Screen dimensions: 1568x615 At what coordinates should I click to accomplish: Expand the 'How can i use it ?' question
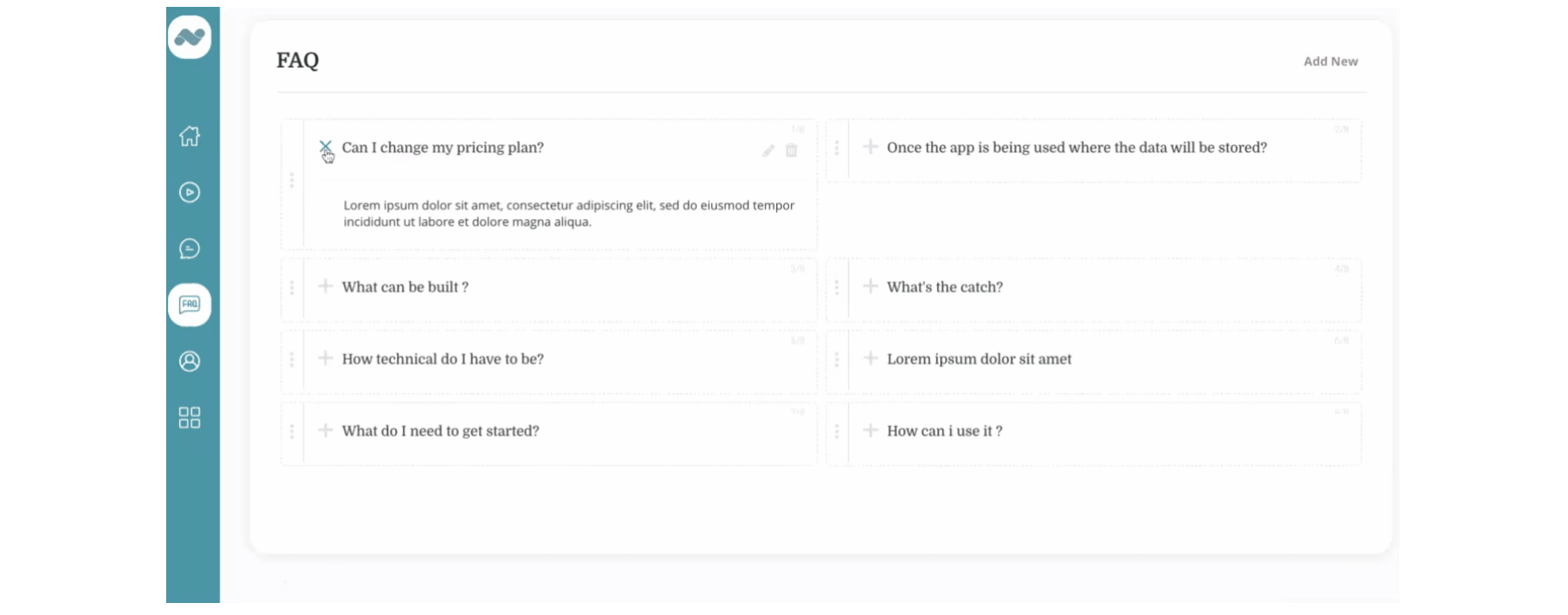(x=871, y=430)
